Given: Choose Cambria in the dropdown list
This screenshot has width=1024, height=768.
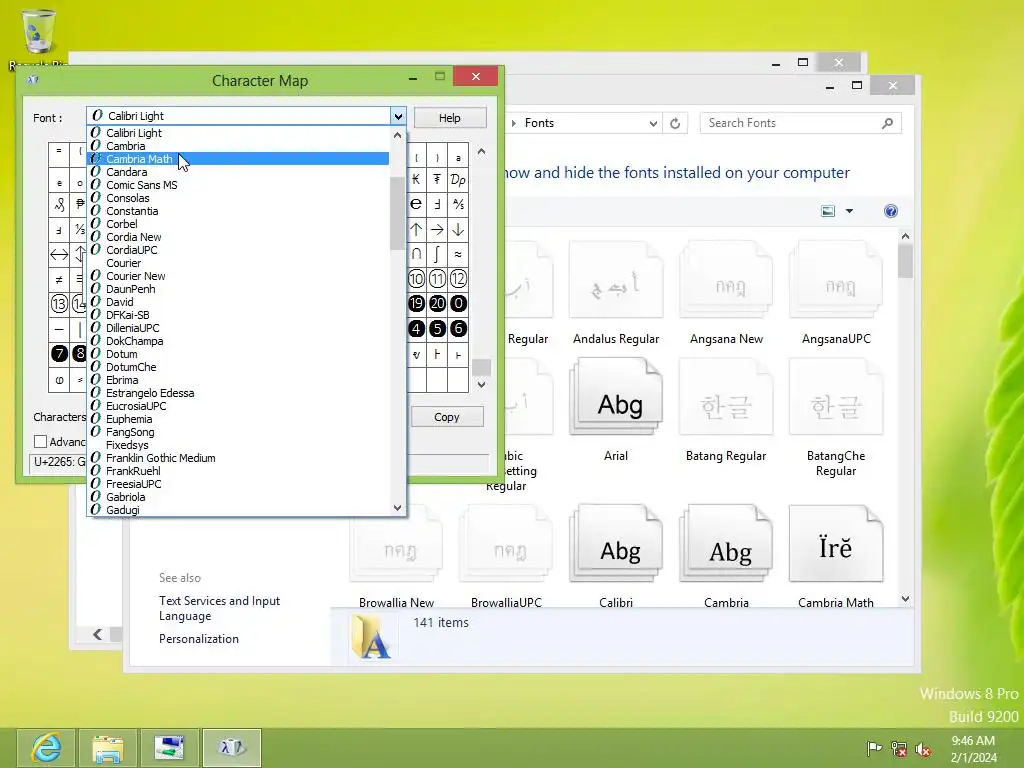Looking at the screenshot, I should pos(238,146).
